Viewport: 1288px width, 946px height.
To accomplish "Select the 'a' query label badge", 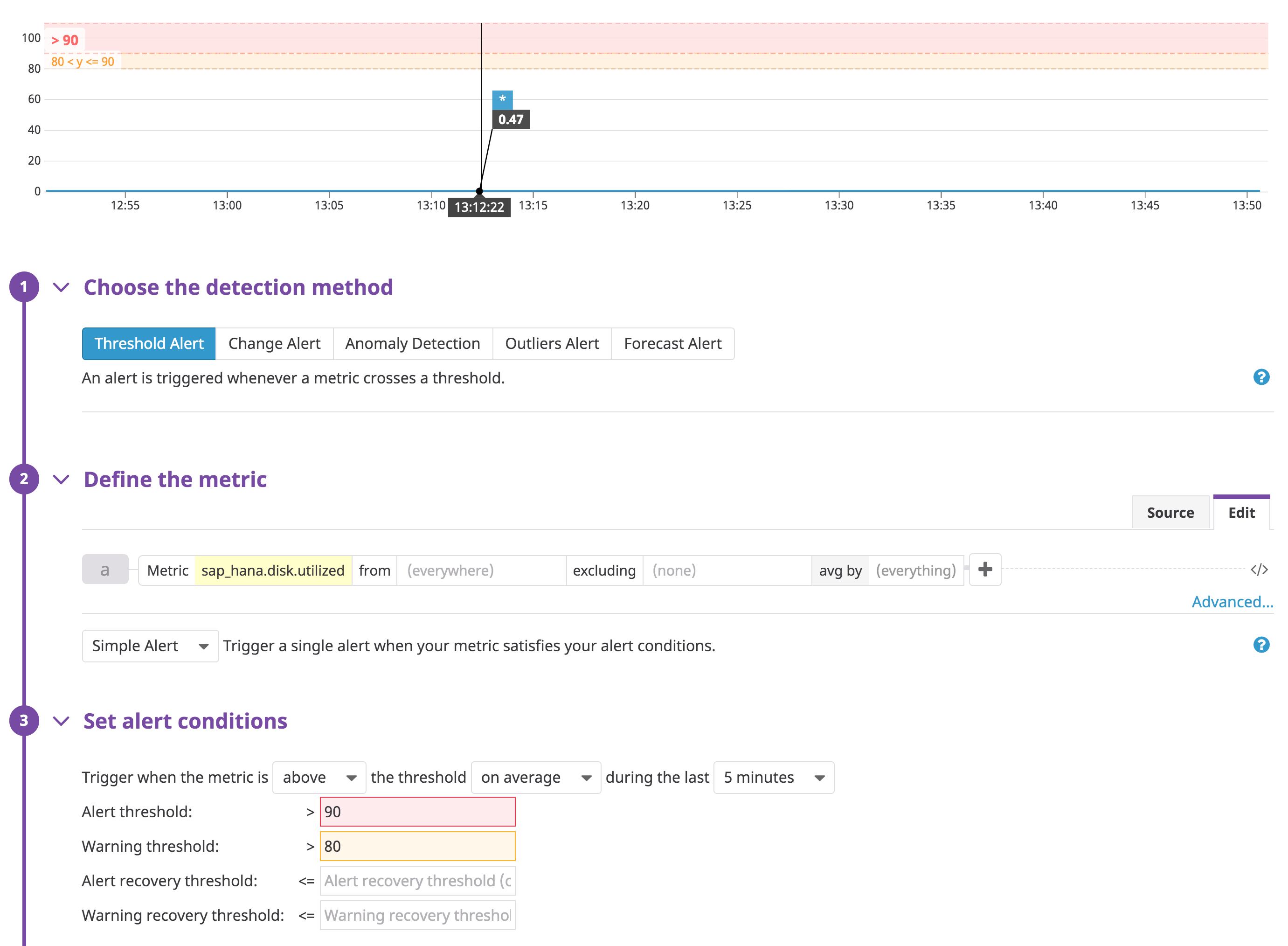I will click(x=105, y=569).
